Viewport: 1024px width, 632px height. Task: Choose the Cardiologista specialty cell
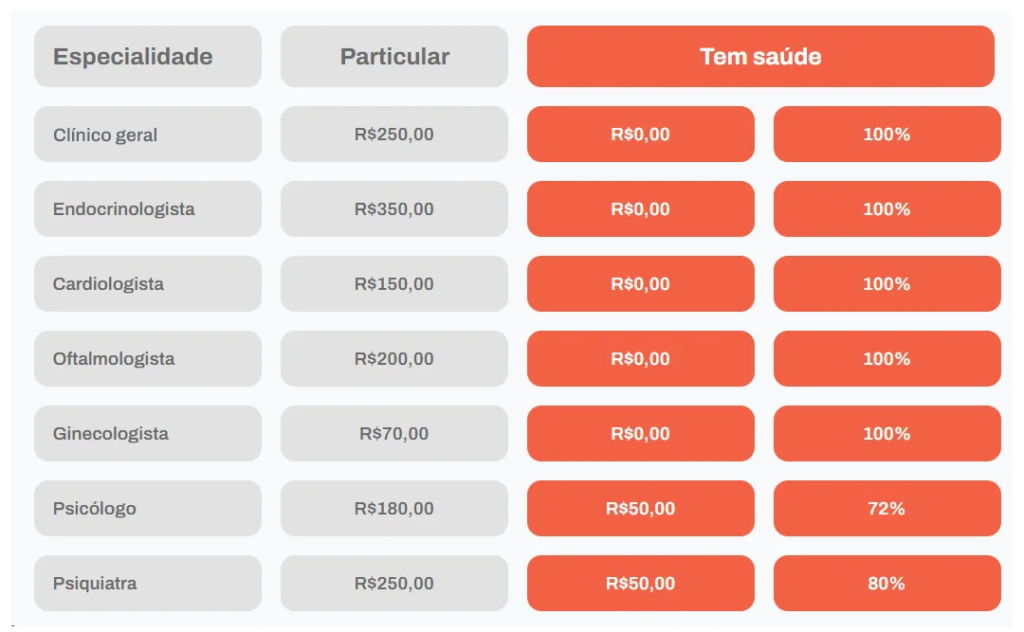pos(147,284)
